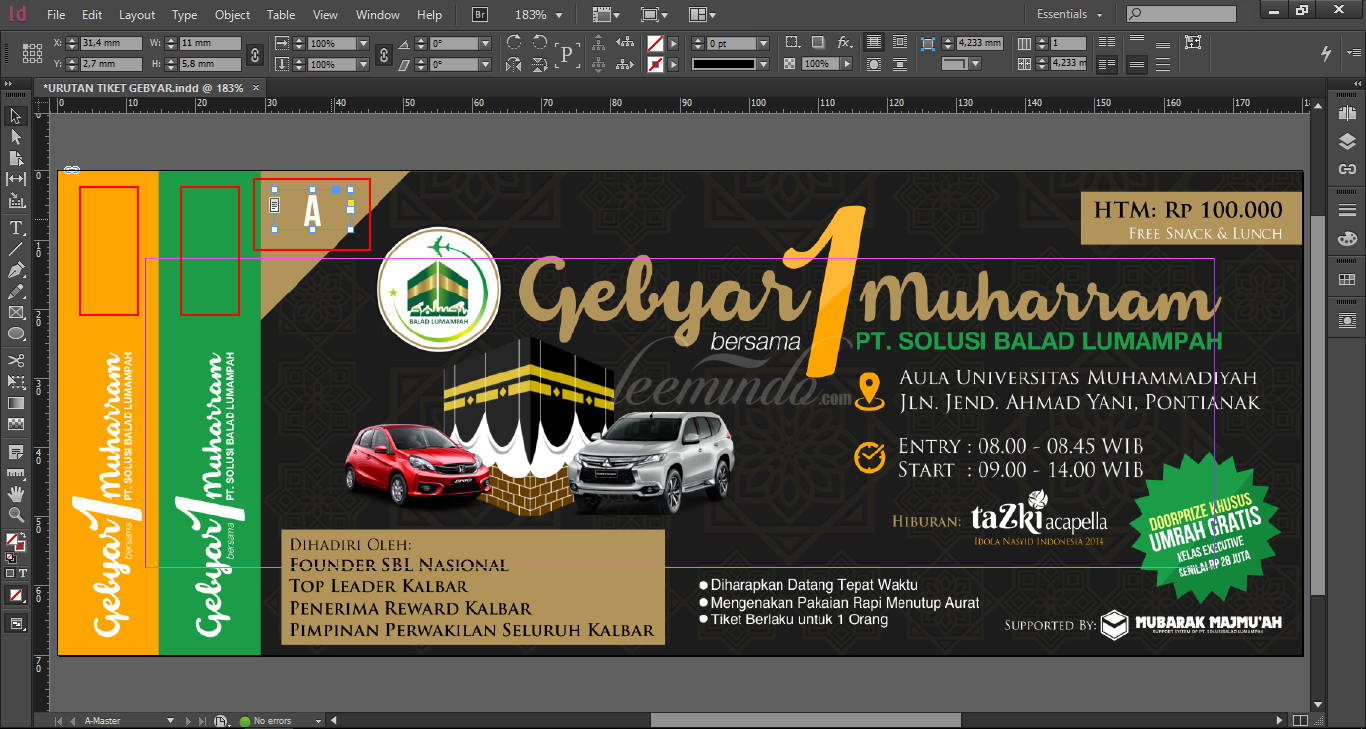Screen dimensions: 1366x729
Task: Open the Object menu
Action: pyautogui.click(x=232, y=15)
